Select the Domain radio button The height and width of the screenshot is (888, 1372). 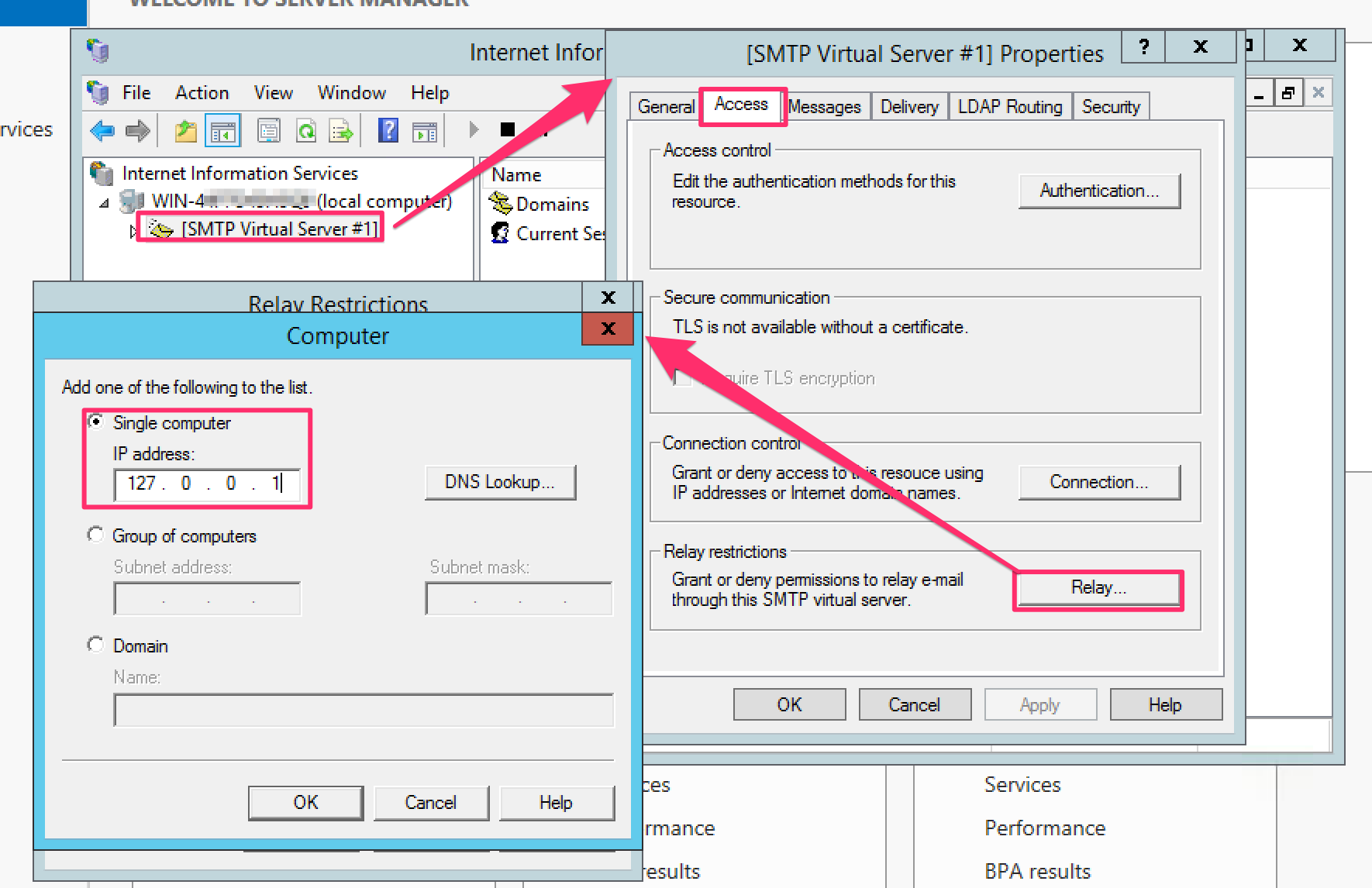96,644
